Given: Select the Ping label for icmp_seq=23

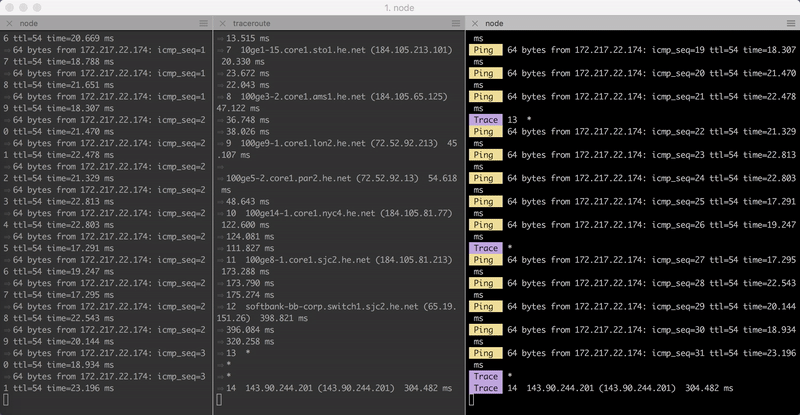Looking at the screenshot, I should 486,155.
